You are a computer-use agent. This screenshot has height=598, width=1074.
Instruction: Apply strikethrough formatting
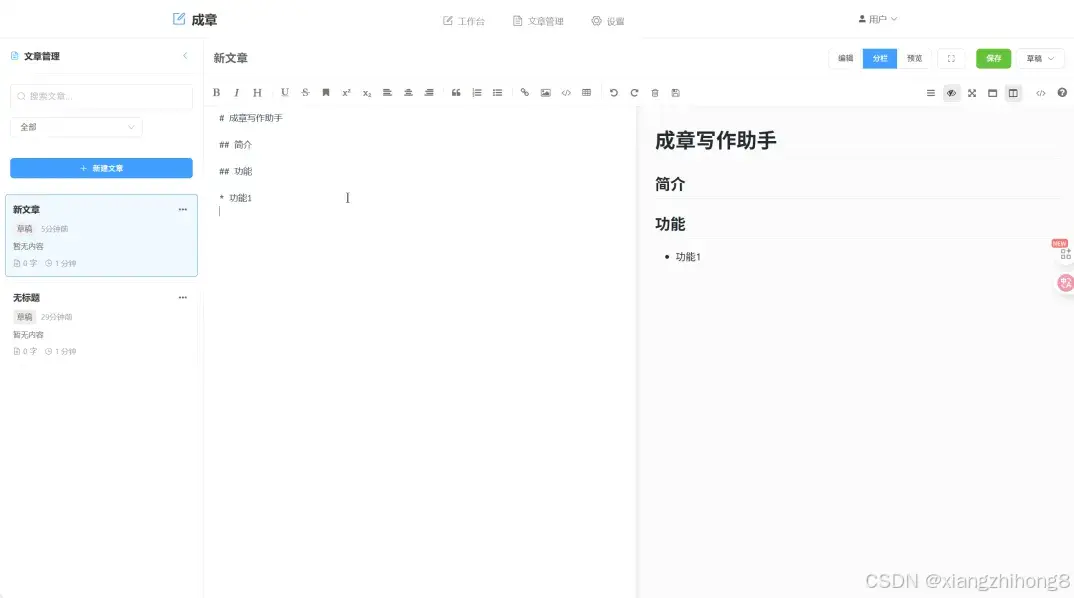tap(305, 92)
